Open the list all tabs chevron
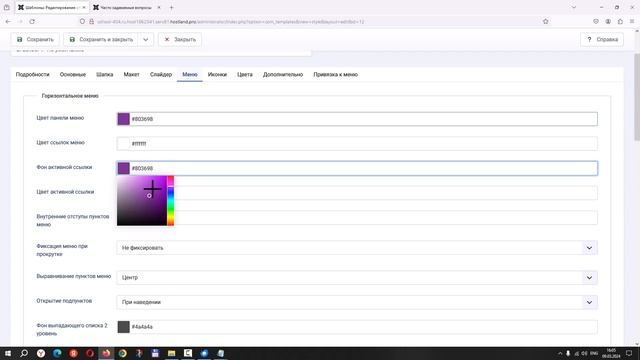This screenshot has height=360, width=640. click(573, 7)
